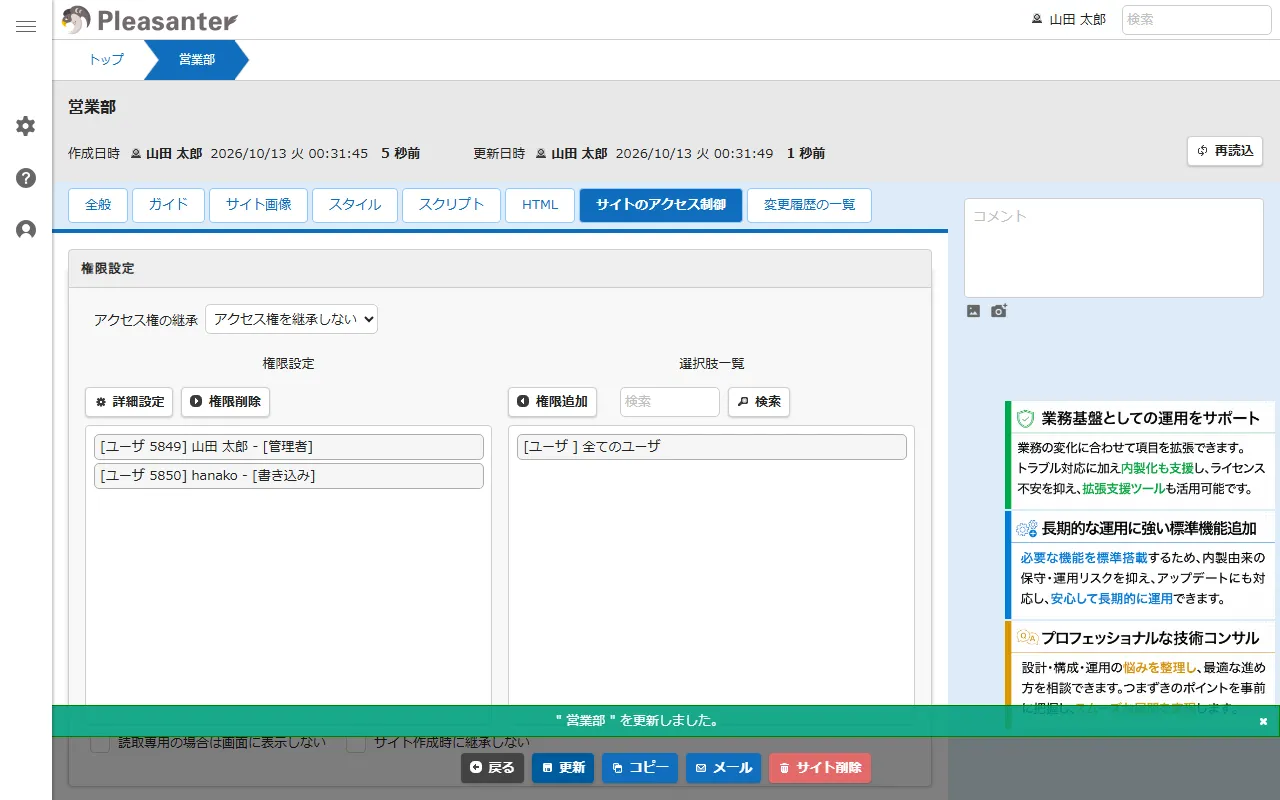
Task: Click the 権限削除 button
Action: coord(225,402)
